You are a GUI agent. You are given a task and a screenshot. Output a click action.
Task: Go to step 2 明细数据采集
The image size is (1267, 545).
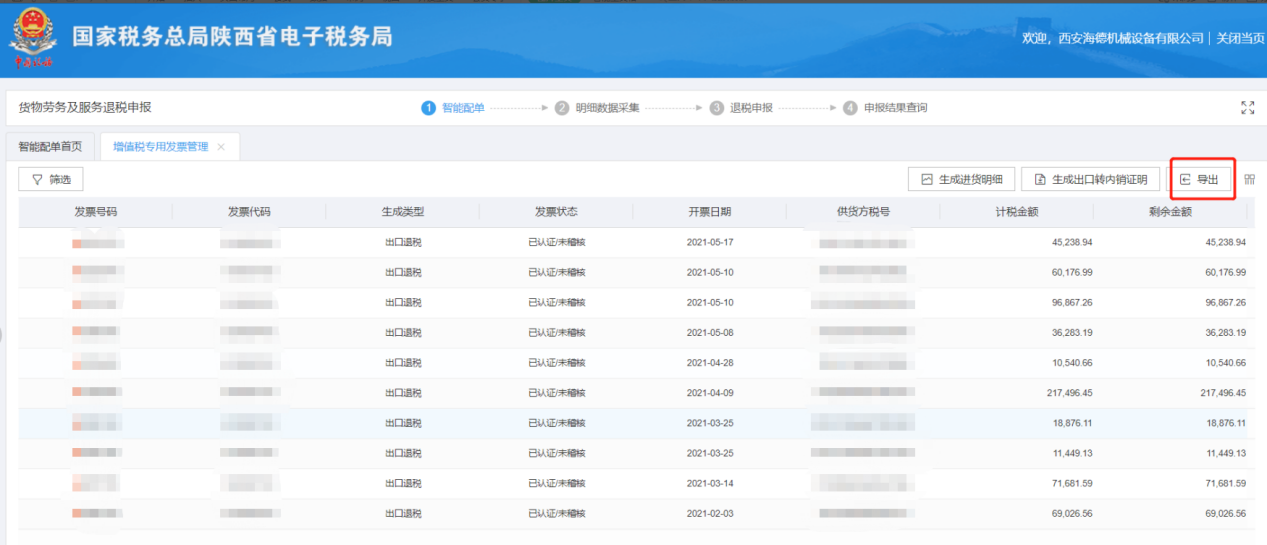pyautogui.click(x=597, y=108)
